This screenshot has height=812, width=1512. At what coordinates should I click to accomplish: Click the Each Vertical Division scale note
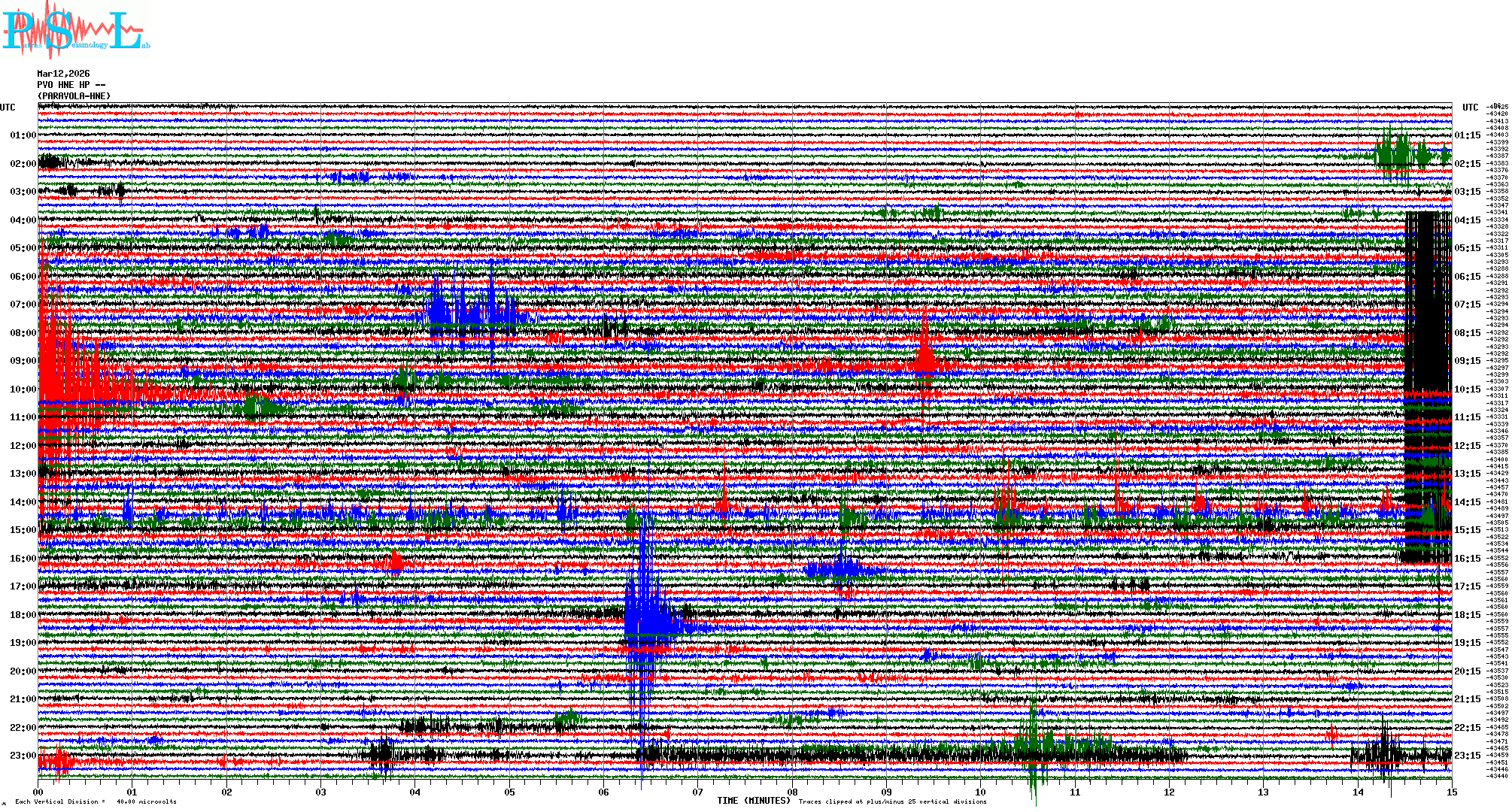click(x=96, y=801)
